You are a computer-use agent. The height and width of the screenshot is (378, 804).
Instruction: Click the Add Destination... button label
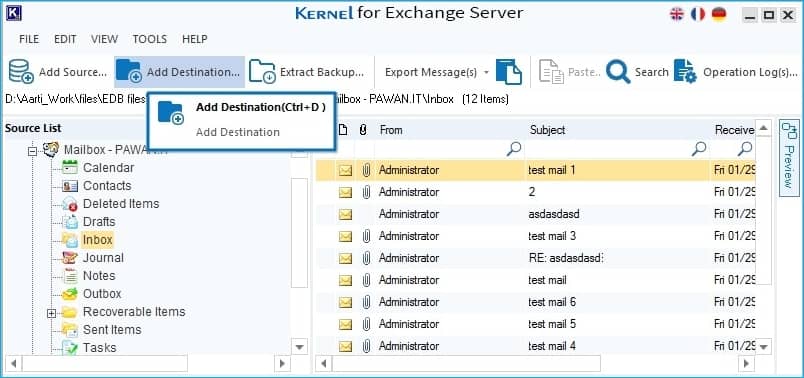193,72
